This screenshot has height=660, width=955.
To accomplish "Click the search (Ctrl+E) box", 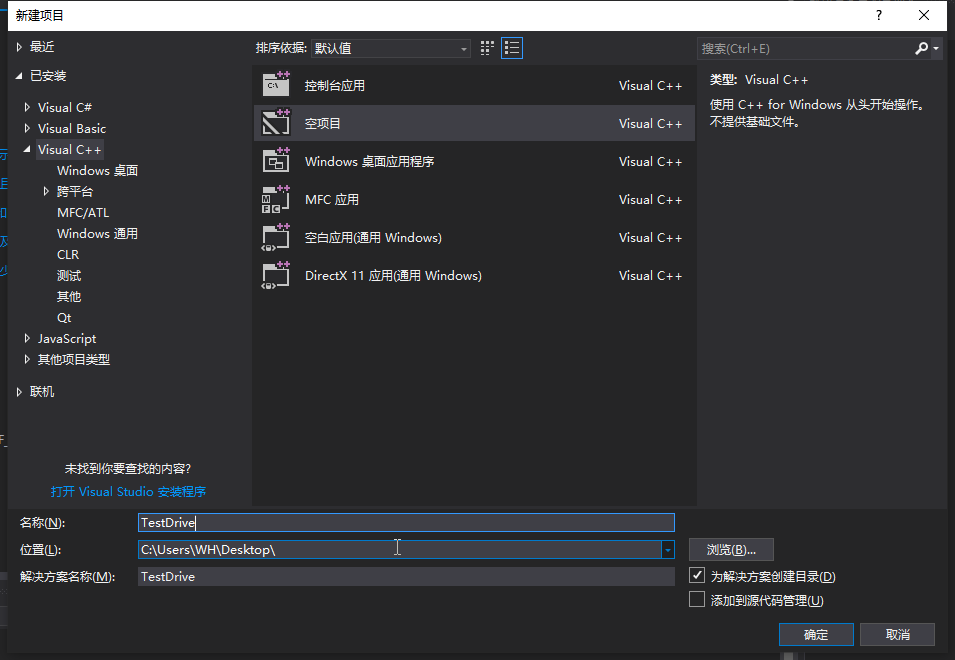I will coord(805,48).
